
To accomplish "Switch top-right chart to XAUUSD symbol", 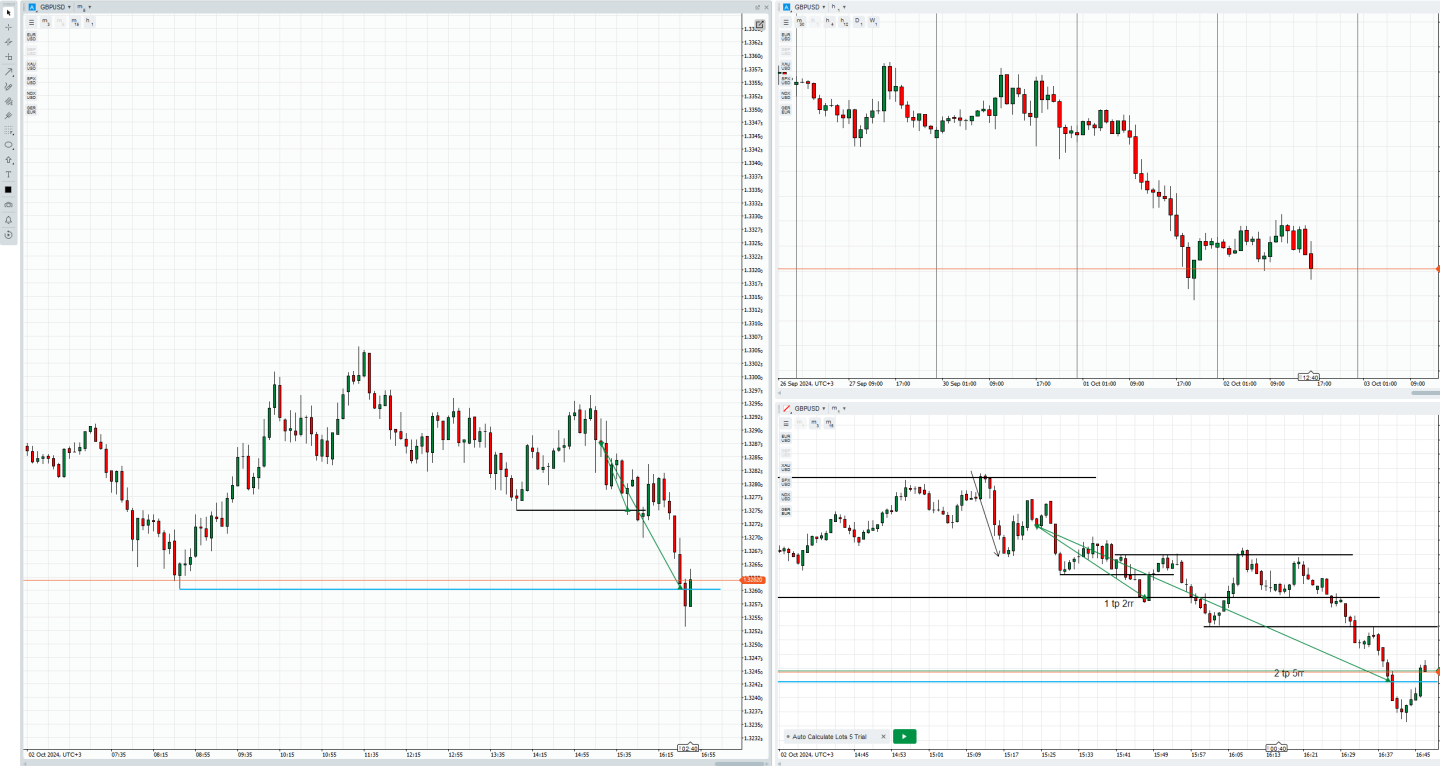I will tap(786, 65).
